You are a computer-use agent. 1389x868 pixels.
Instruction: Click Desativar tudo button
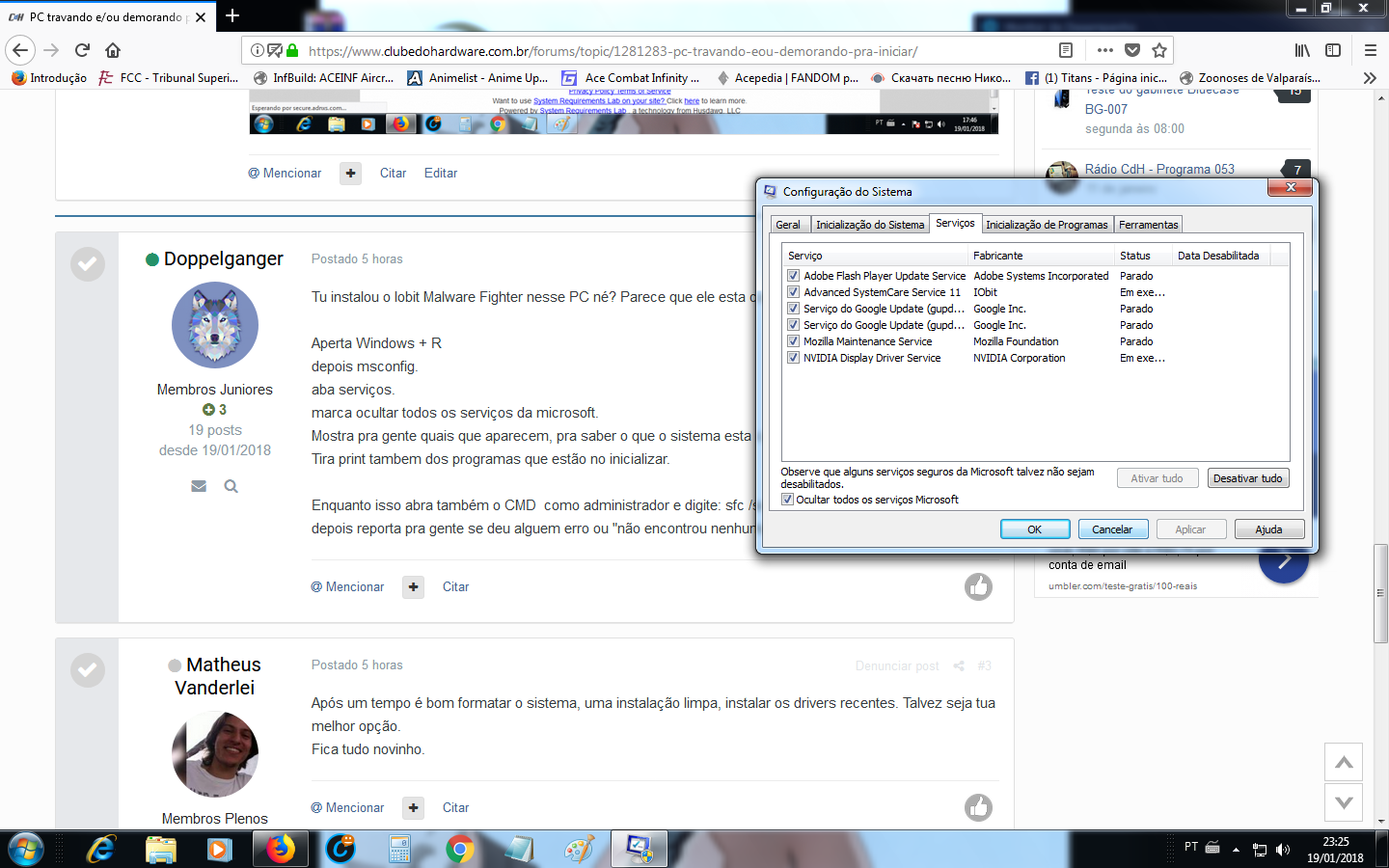tap(1247, 478)
